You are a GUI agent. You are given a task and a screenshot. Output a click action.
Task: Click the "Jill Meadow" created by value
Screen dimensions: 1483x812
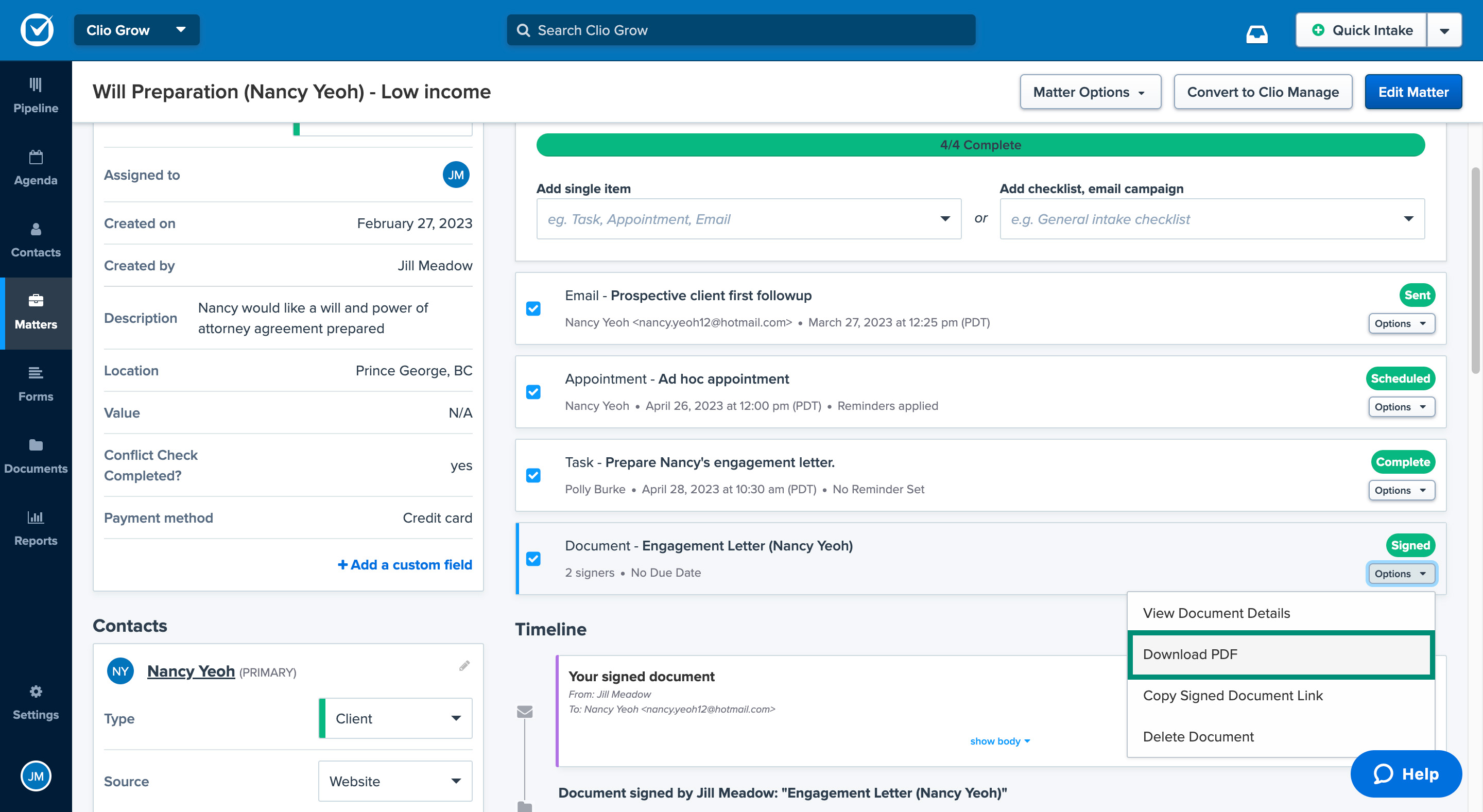(x=435, y=266)
